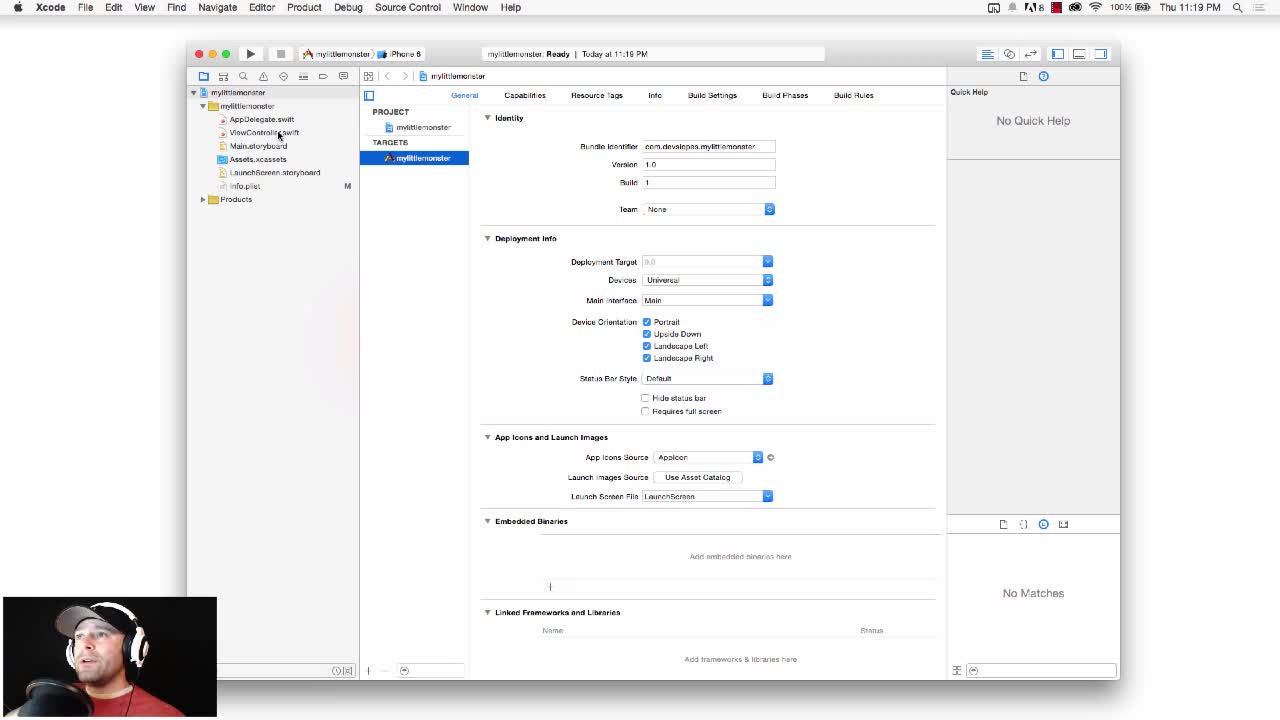Open Spotlight search in the menu bar
Image resolution: width=1280 pixels, height=720 pixels.
click(x=1237, y=7)
